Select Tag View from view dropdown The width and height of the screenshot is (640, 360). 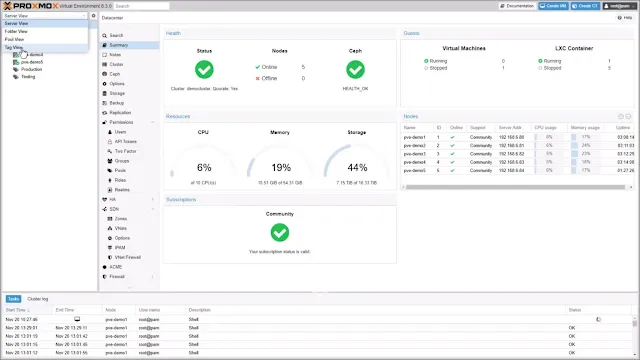coord(44,47)
